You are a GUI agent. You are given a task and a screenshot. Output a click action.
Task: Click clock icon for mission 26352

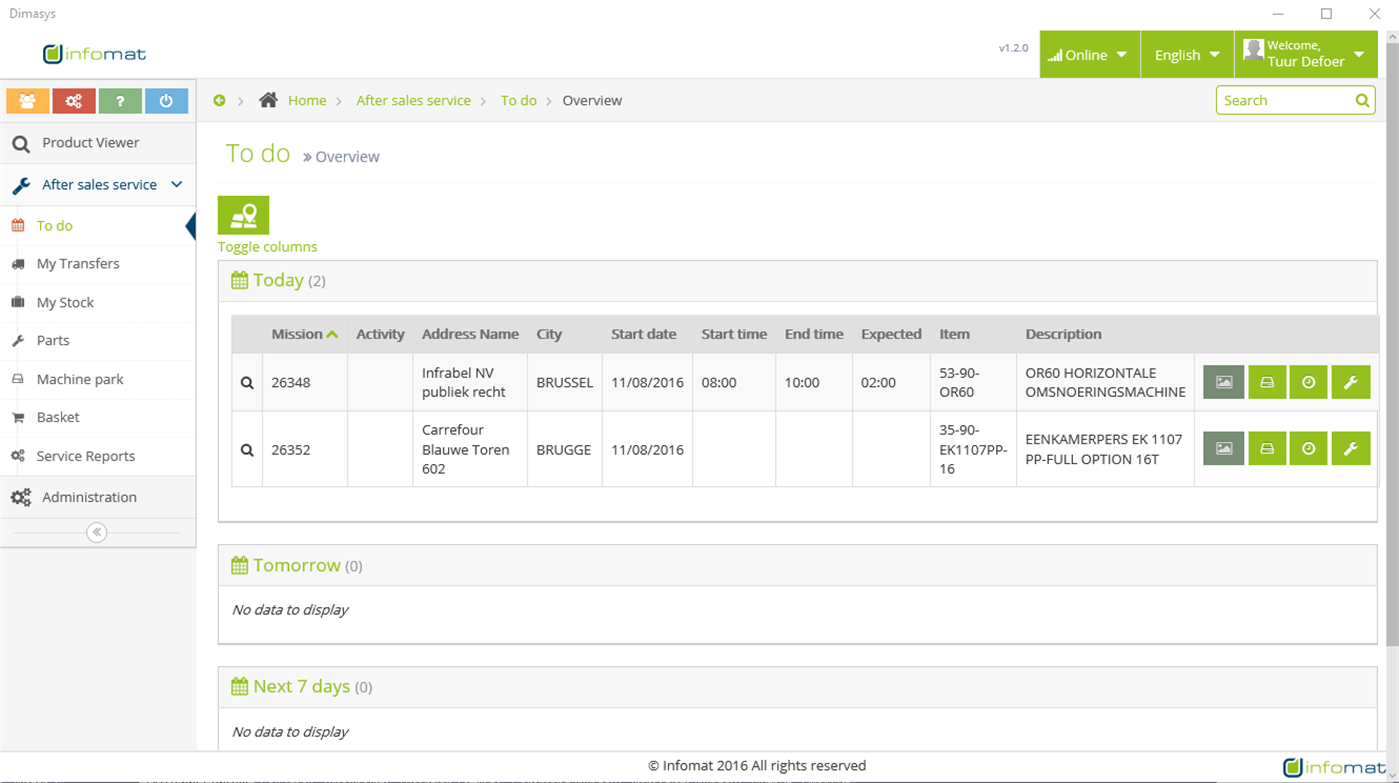click(1308, 449)
